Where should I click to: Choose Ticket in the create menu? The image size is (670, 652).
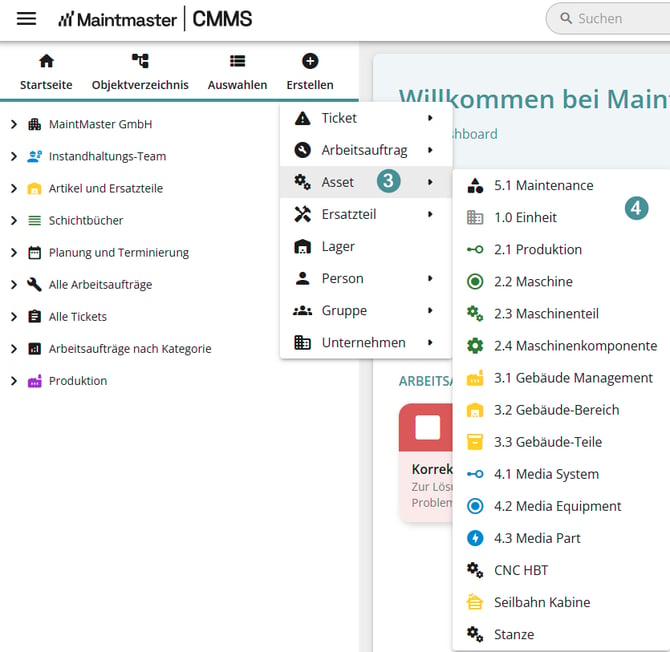click(366, 118)
